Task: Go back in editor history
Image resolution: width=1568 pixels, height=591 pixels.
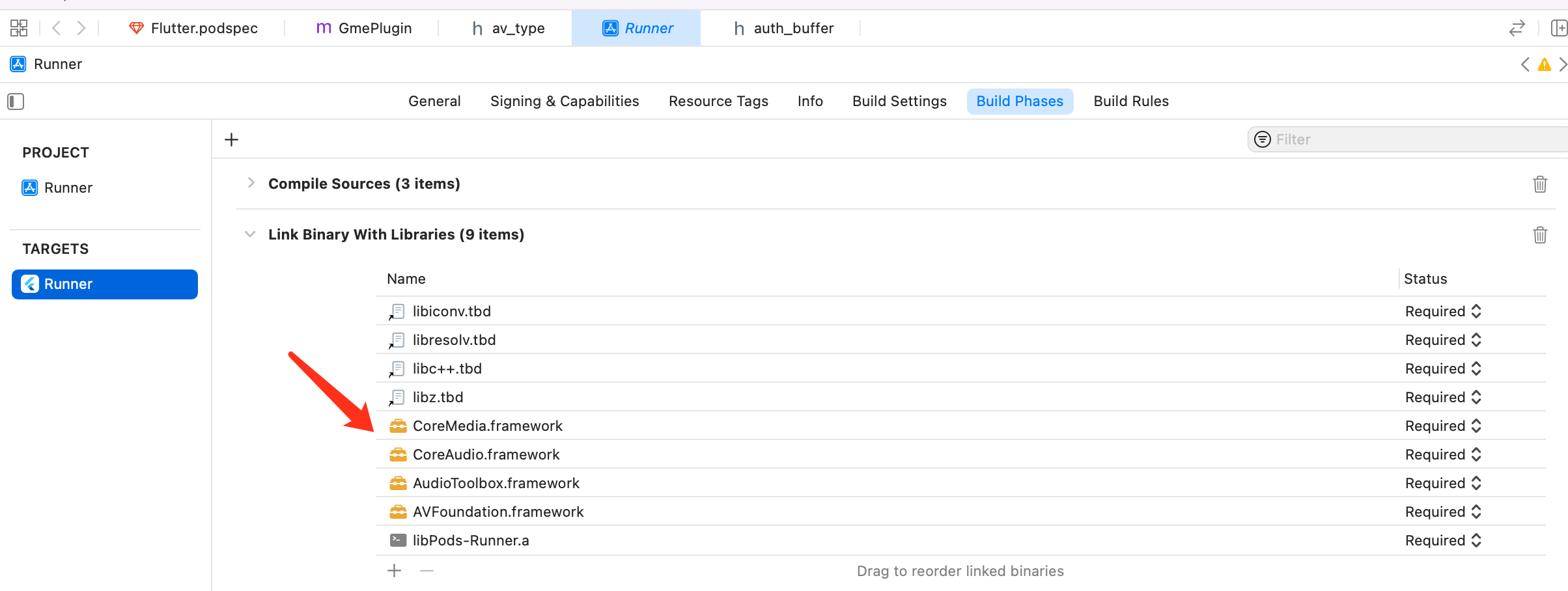Action: click(57, 28)
